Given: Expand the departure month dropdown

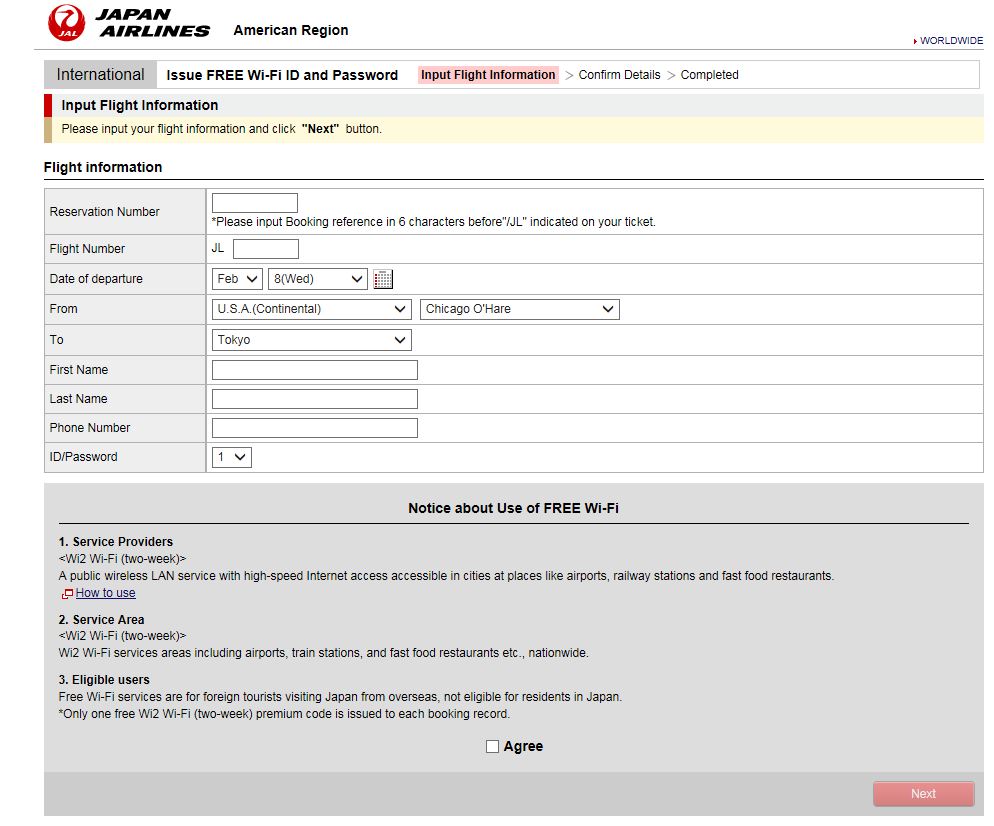Looking at the screenshot, I should coord(237,279).
